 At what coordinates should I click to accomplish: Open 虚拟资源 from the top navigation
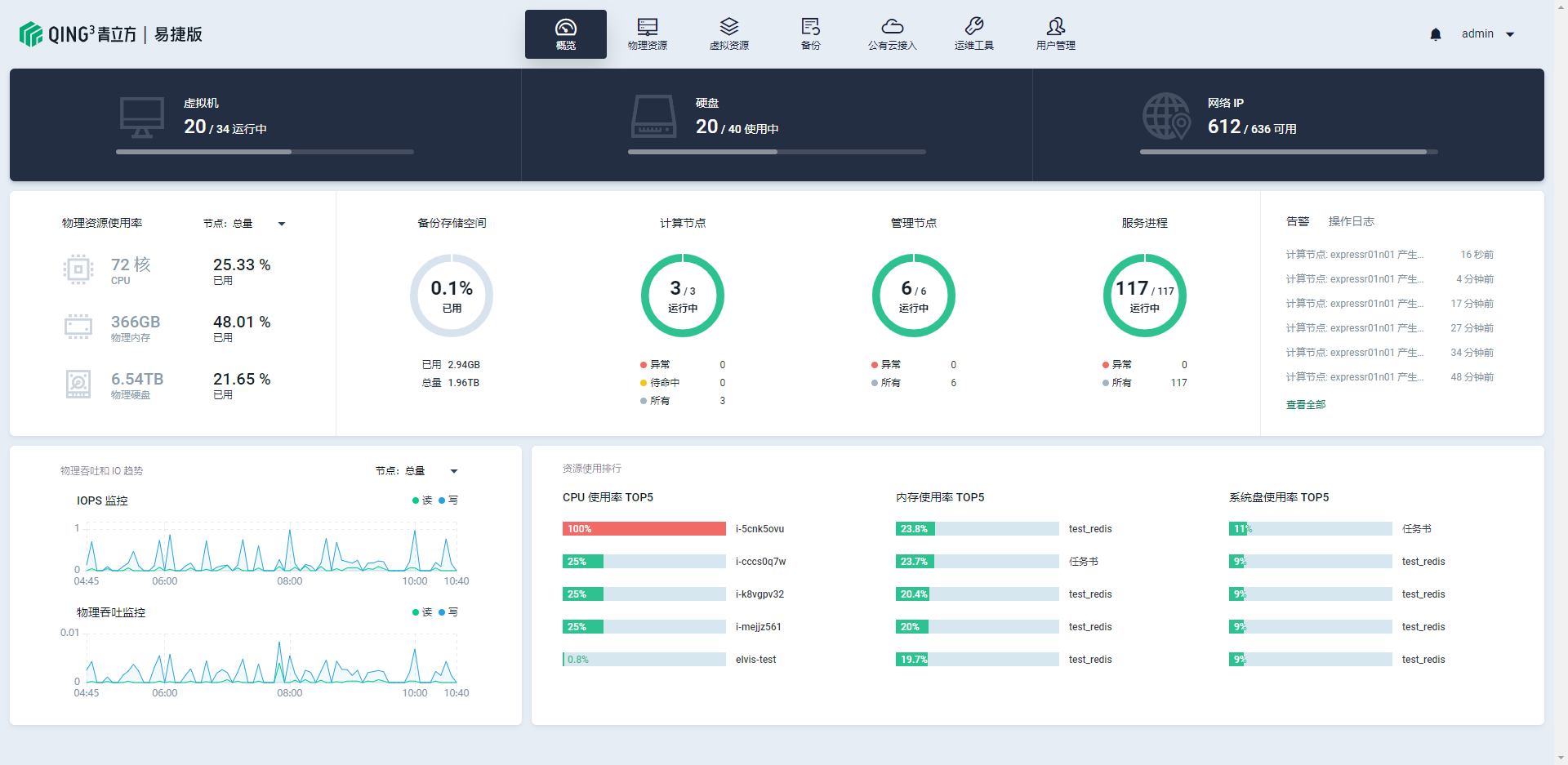(x=728, y=34)
